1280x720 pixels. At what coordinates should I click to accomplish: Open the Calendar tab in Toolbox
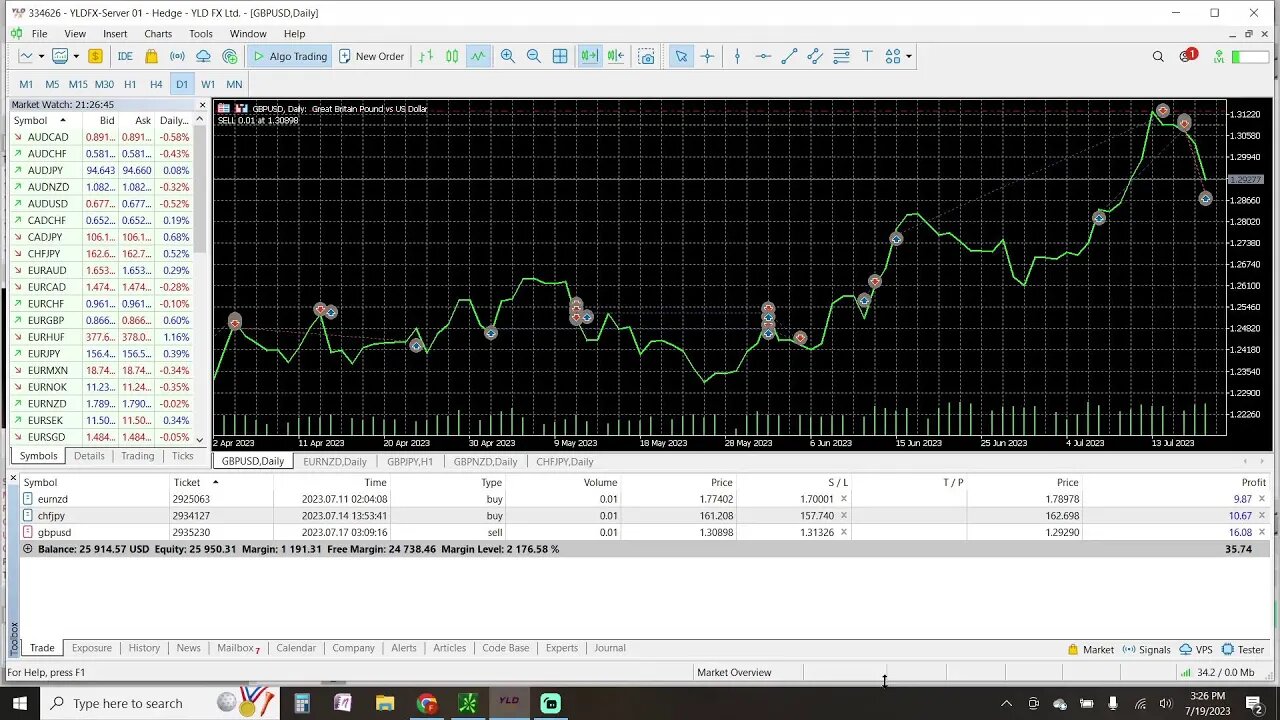pos(296,648)
